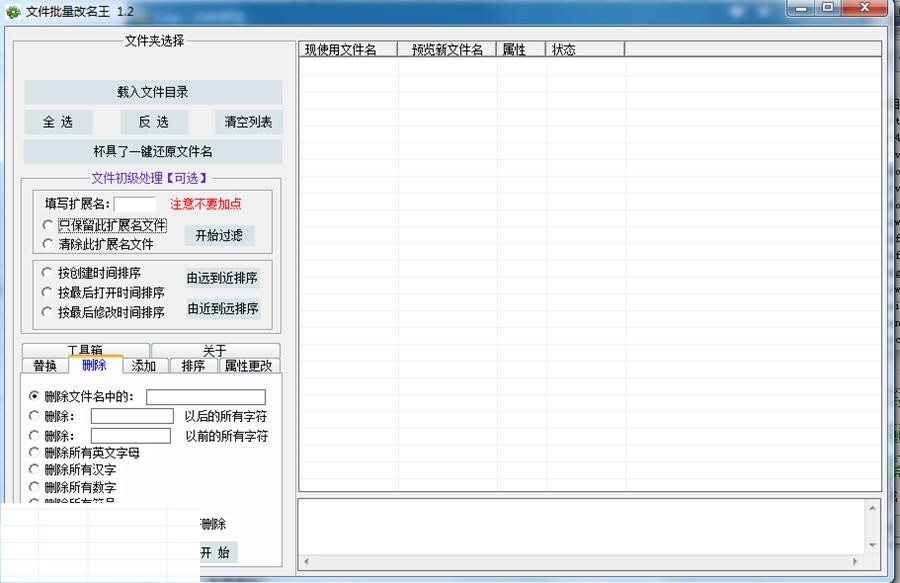Viewport: 900px width, 583px height.
Task: Click the app icon in title bar
Action: [x=13, y=10]
